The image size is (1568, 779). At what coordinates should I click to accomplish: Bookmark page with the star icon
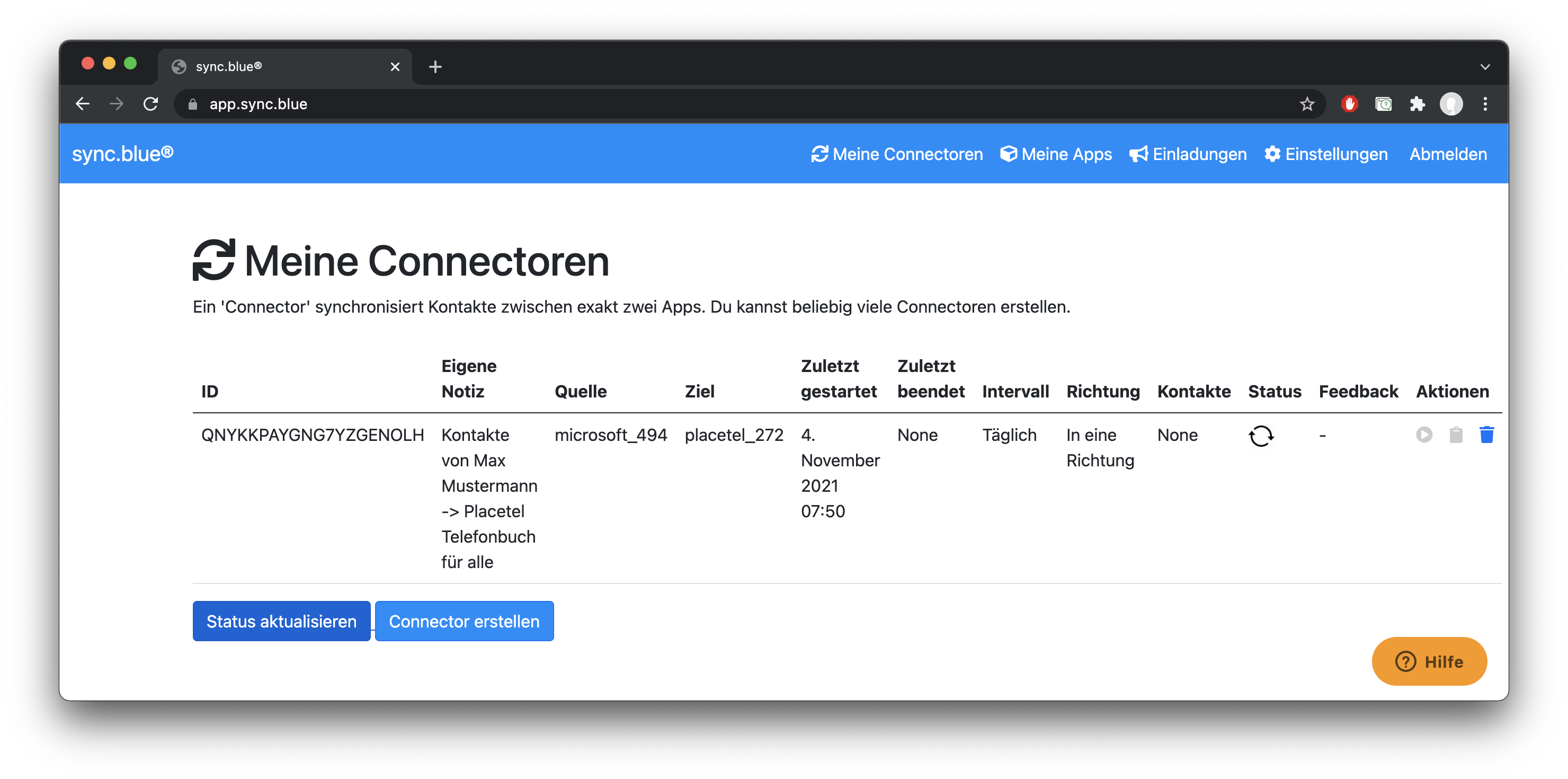click(x=1307, y=104)
